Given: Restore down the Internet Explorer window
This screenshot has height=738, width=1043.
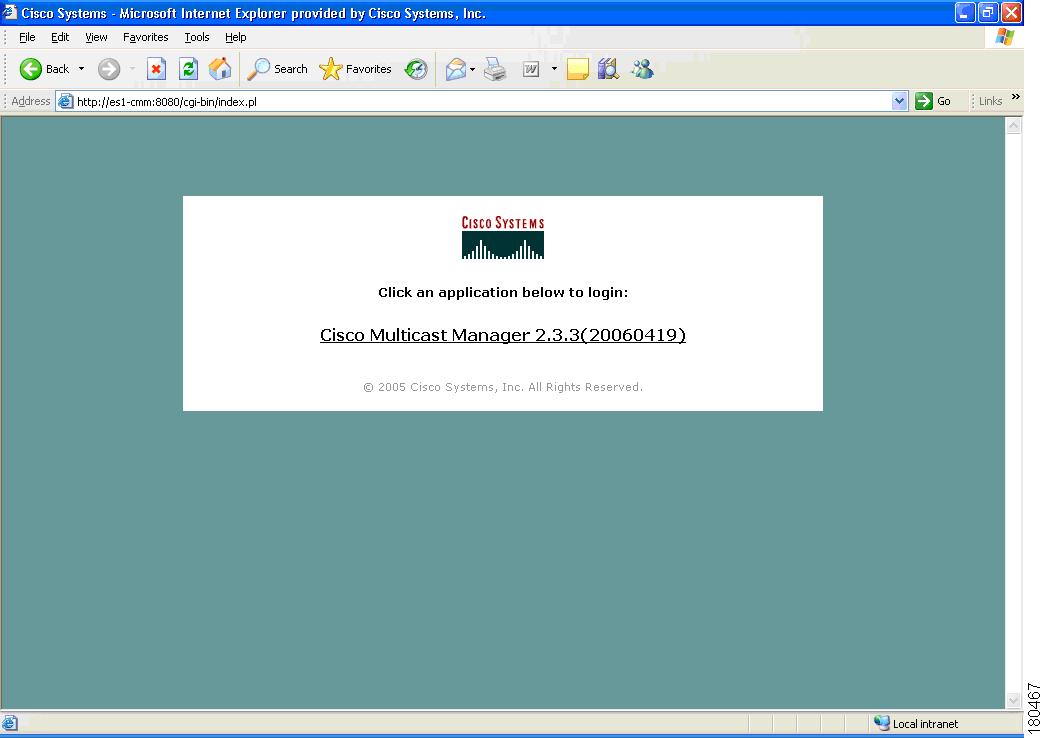Looking at the screenshot, I should [x=988, y=13].
